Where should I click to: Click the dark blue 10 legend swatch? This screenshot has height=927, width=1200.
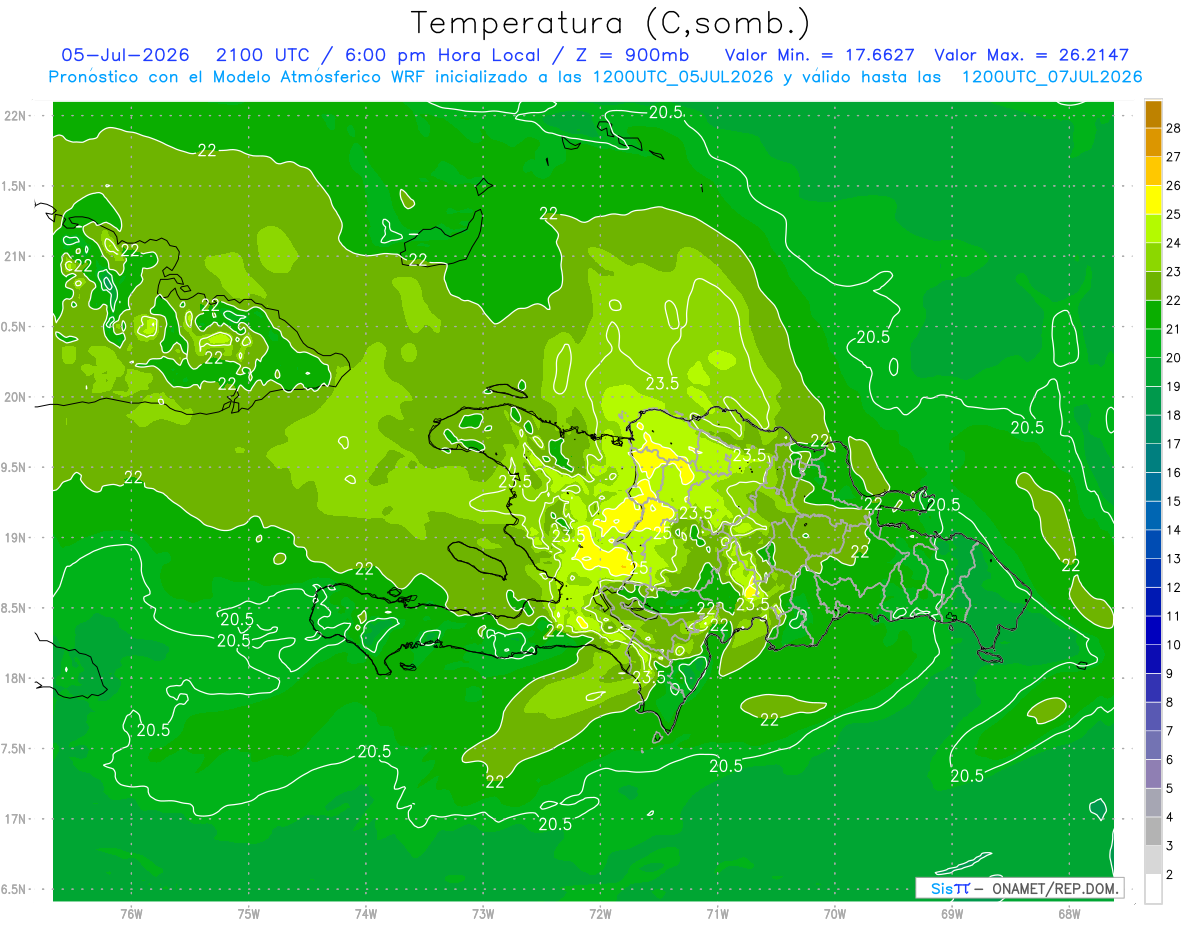pos(1153,631)
